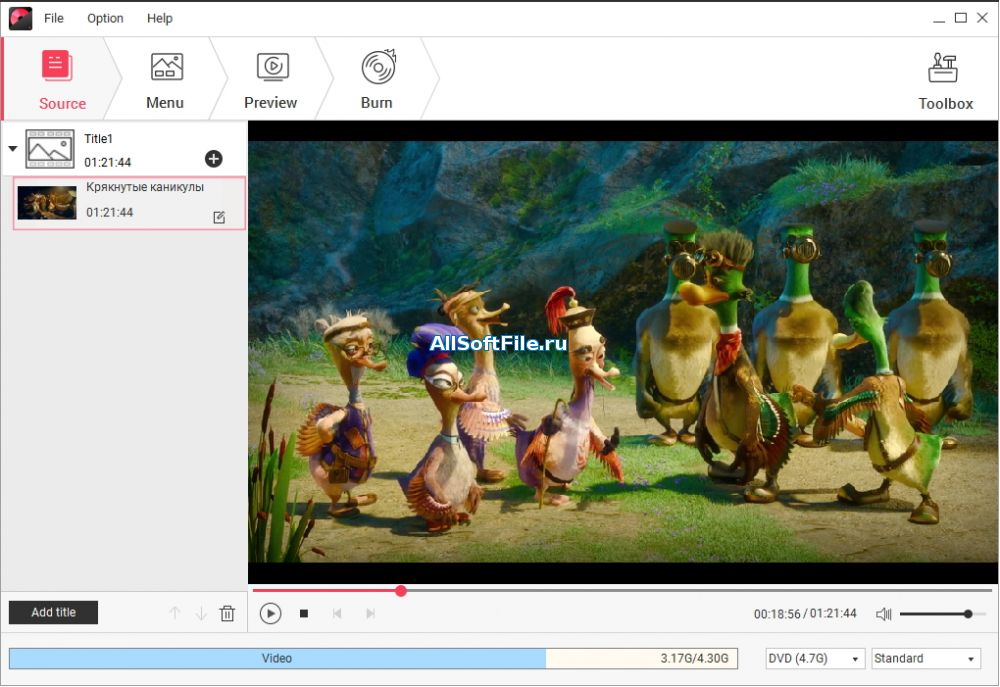Click the app logo icon

tap(20, 18)
